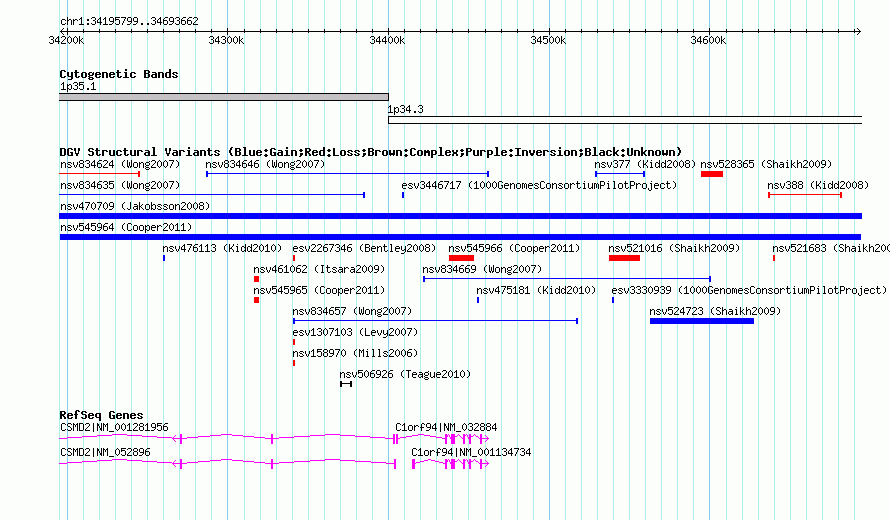Click the 34600k ruler tick label
Image resolution: width=890 pixels, height=520 pixels.
708,40
